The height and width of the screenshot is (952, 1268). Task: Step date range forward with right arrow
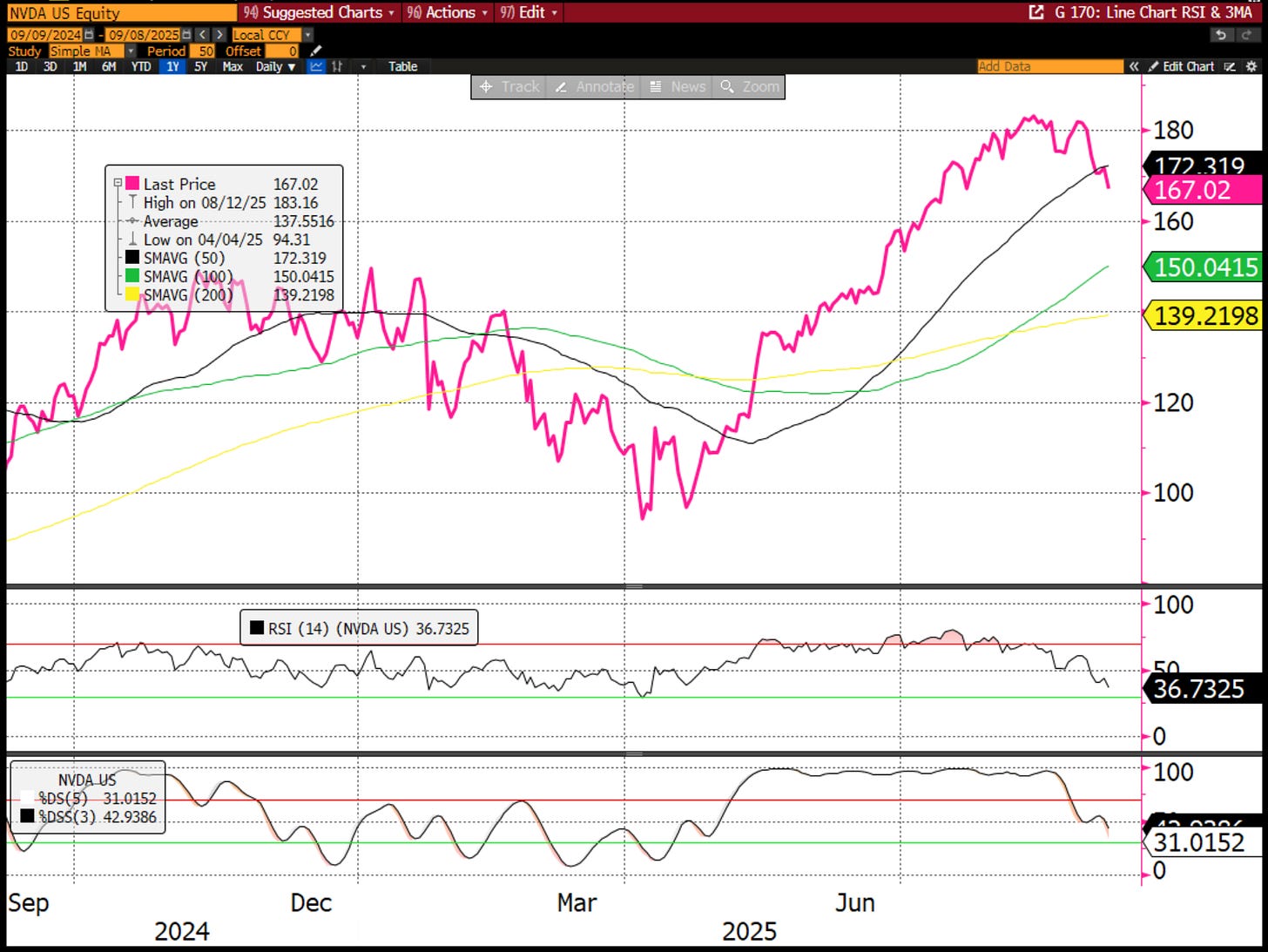point(219,35)
